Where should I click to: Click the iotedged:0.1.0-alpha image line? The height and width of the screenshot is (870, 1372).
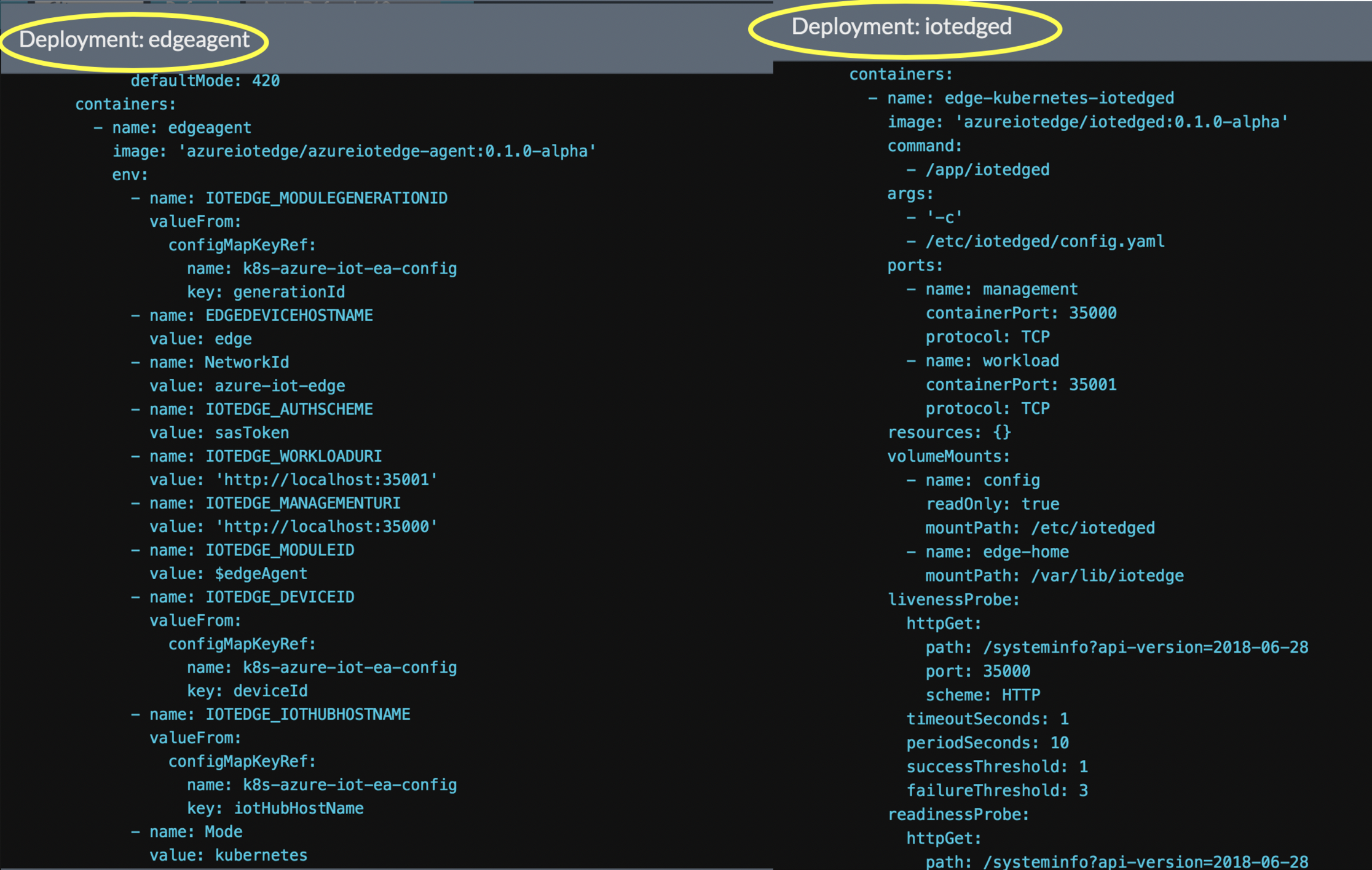click(x=1087, y=122)
